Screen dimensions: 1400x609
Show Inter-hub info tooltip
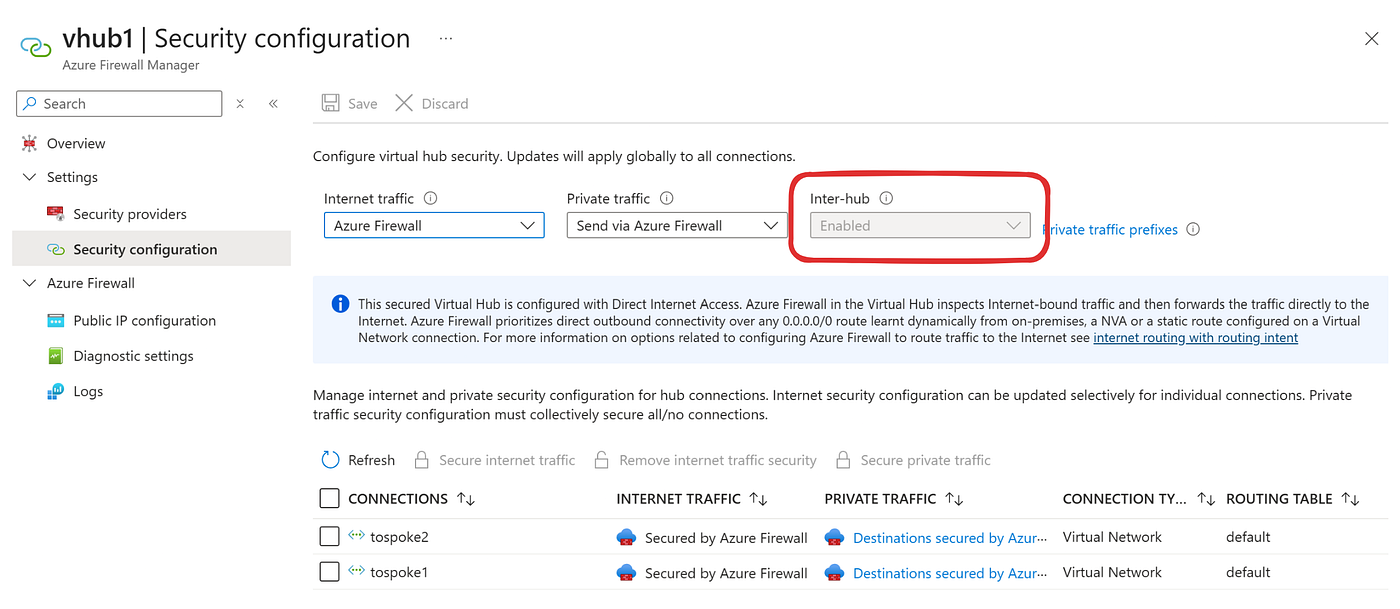pos(886,198)
